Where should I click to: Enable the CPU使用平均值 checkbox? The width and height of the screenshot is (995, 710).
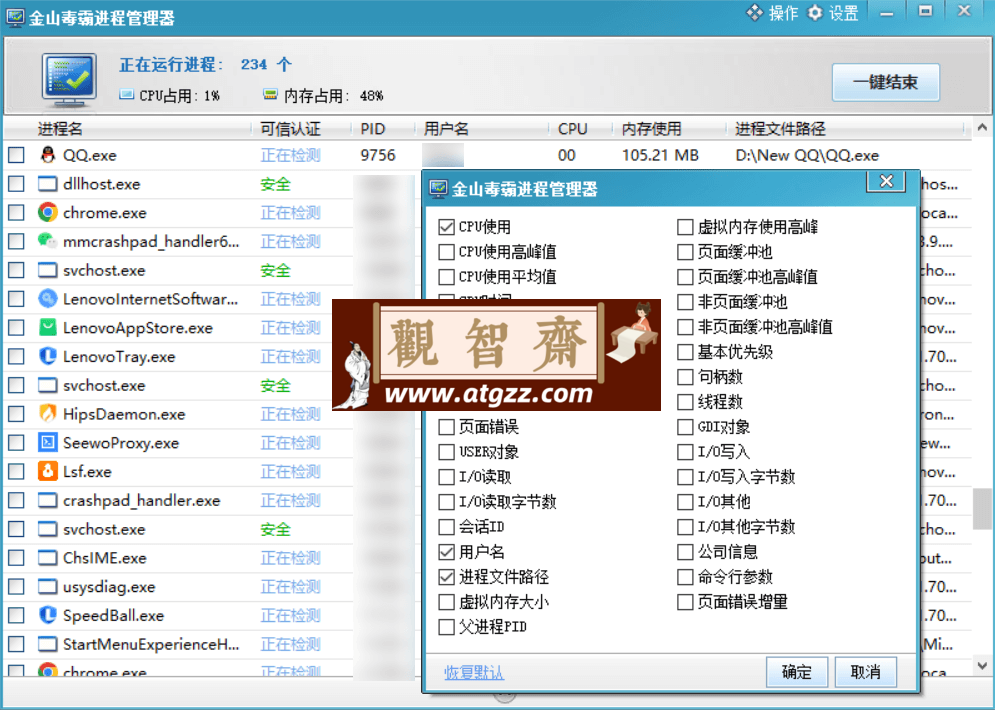(x=447, y=277)
